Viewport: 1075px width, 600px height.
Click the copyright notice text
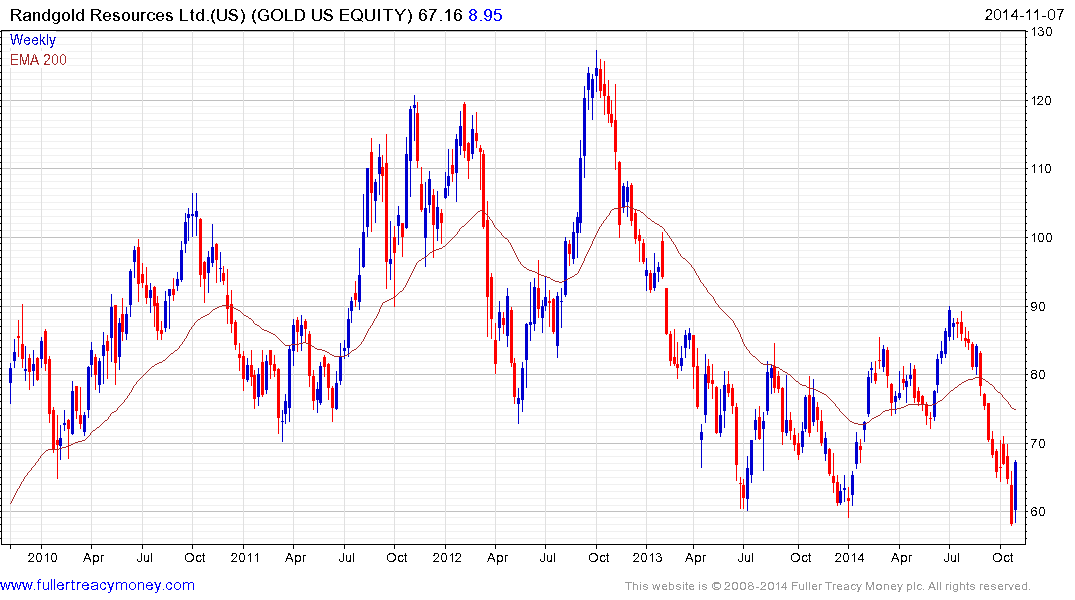tap(828, 586)
